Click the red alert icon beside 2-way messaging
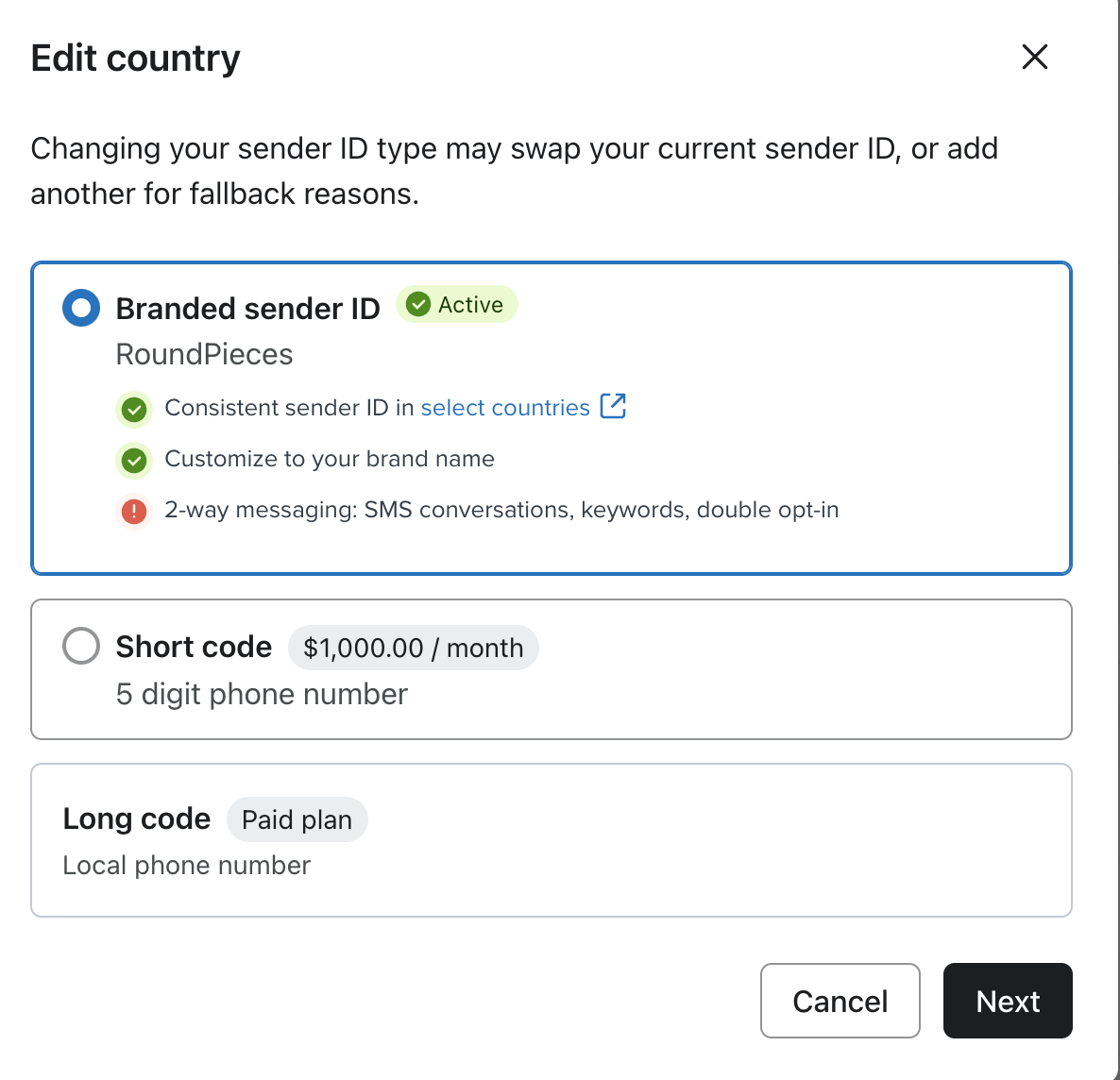This screenshot has height=1080, width=1120. click(x=133, y=510)
